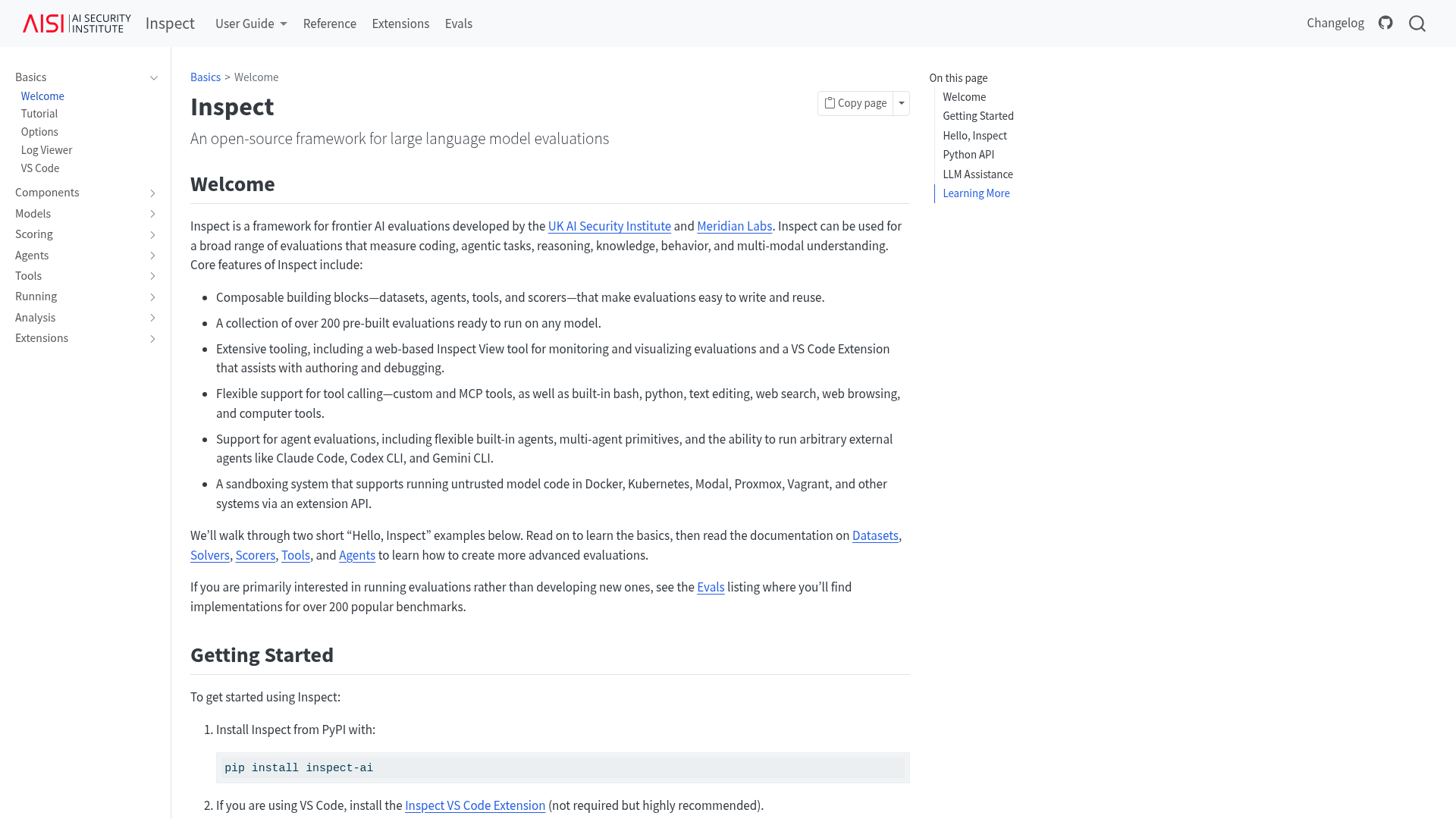Image resolution: width=1456 pixels, height=819 pixels.
Task: Expand the Agents sidebar section
Action: point(152,256)
